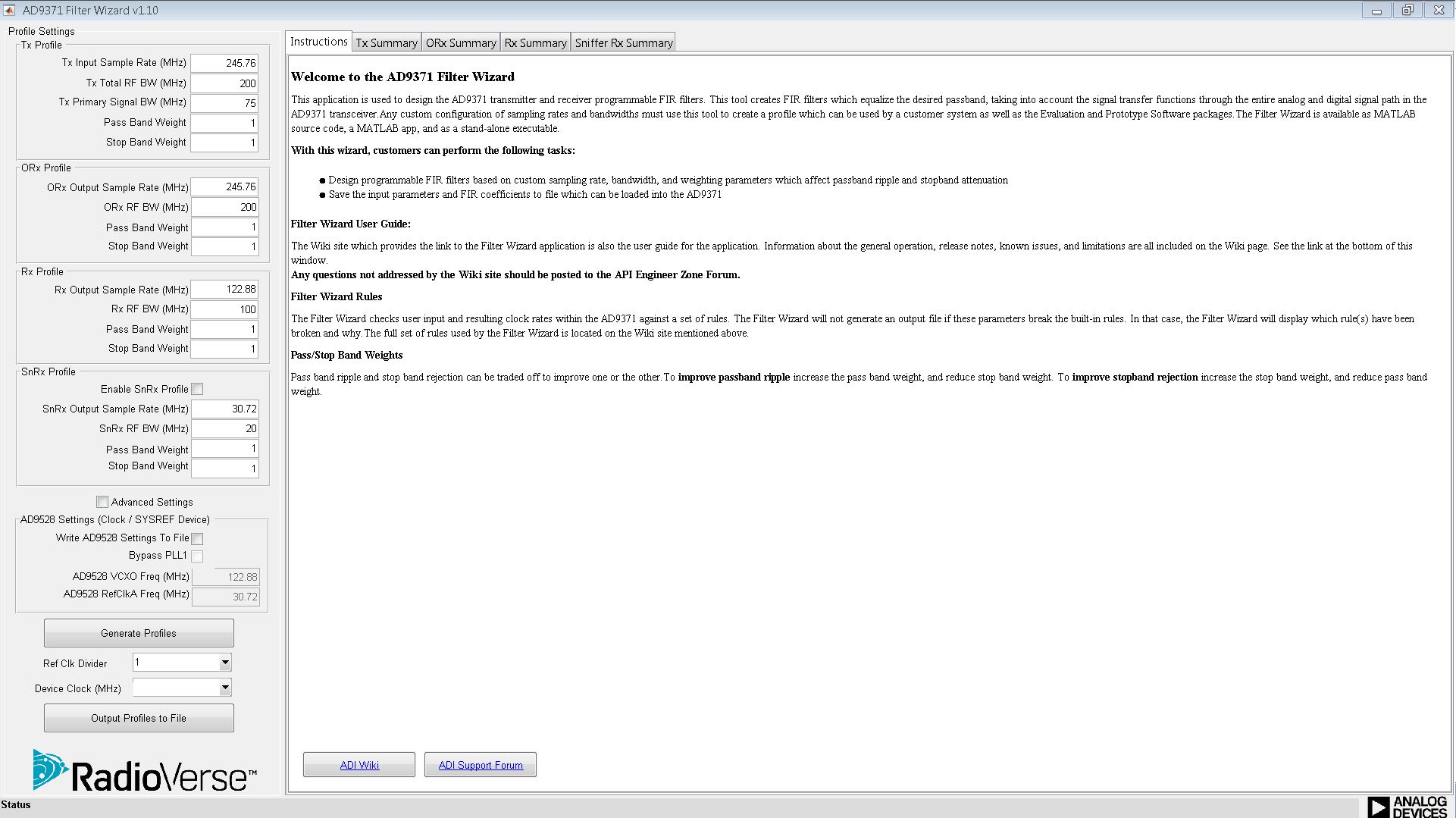Click the SnRx RF BW field
This screenshot has width=1456, height=818.
(x=225, y=428)
